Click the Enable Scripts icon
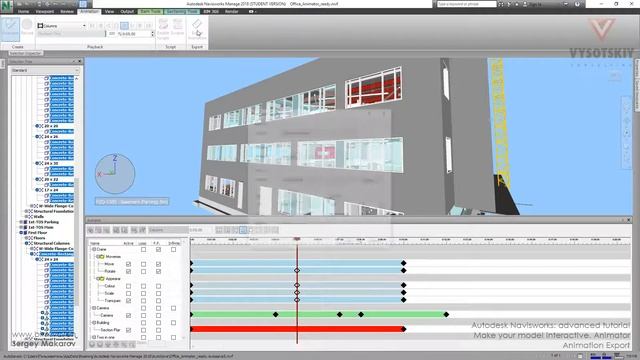Viewport: 640px width, 360px height. click(163, 29)
